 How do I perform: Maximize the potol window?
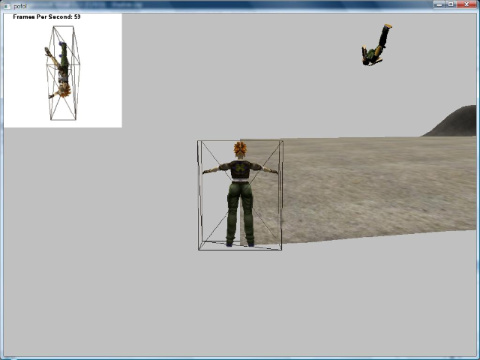(451, 4)
